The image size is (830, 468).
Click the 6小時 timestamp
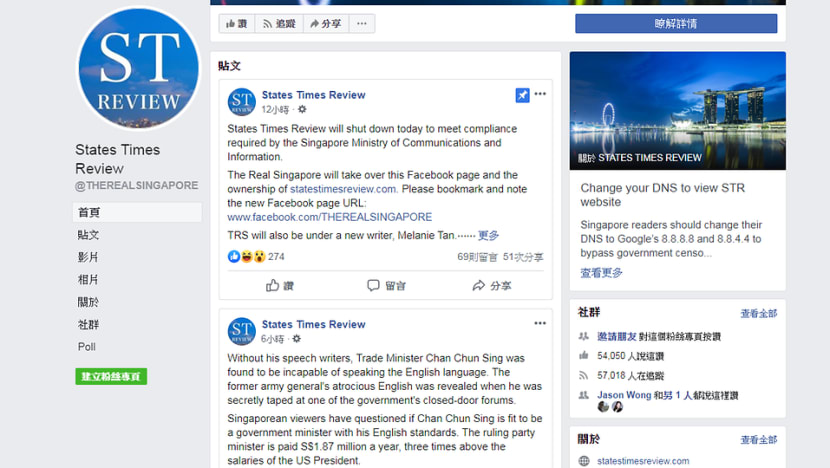point(272,339)
